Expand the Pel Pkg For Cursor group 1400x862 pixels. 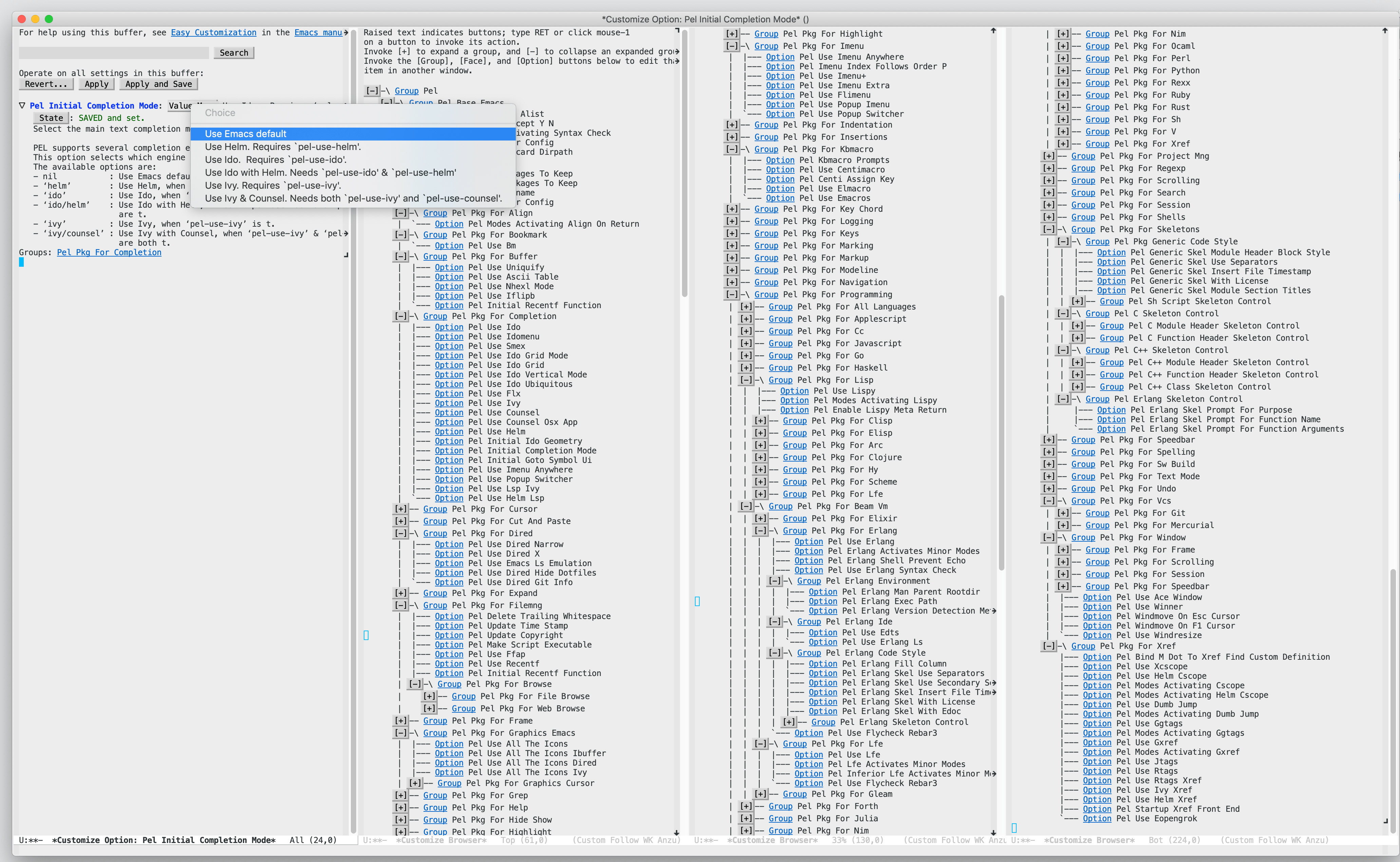click(x=401, y=509)
